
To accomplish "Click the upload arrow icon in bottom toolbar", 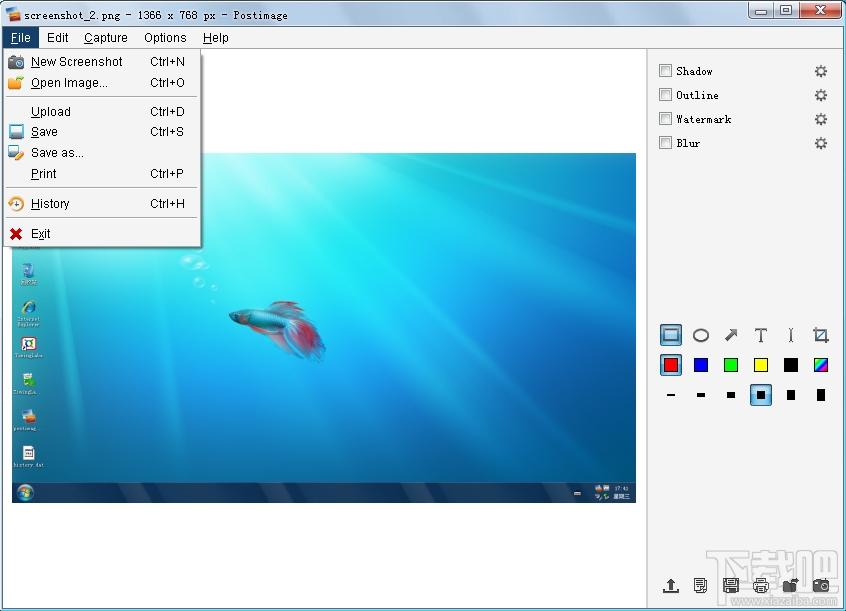I will pyautogui.click(x=671, y=585).
